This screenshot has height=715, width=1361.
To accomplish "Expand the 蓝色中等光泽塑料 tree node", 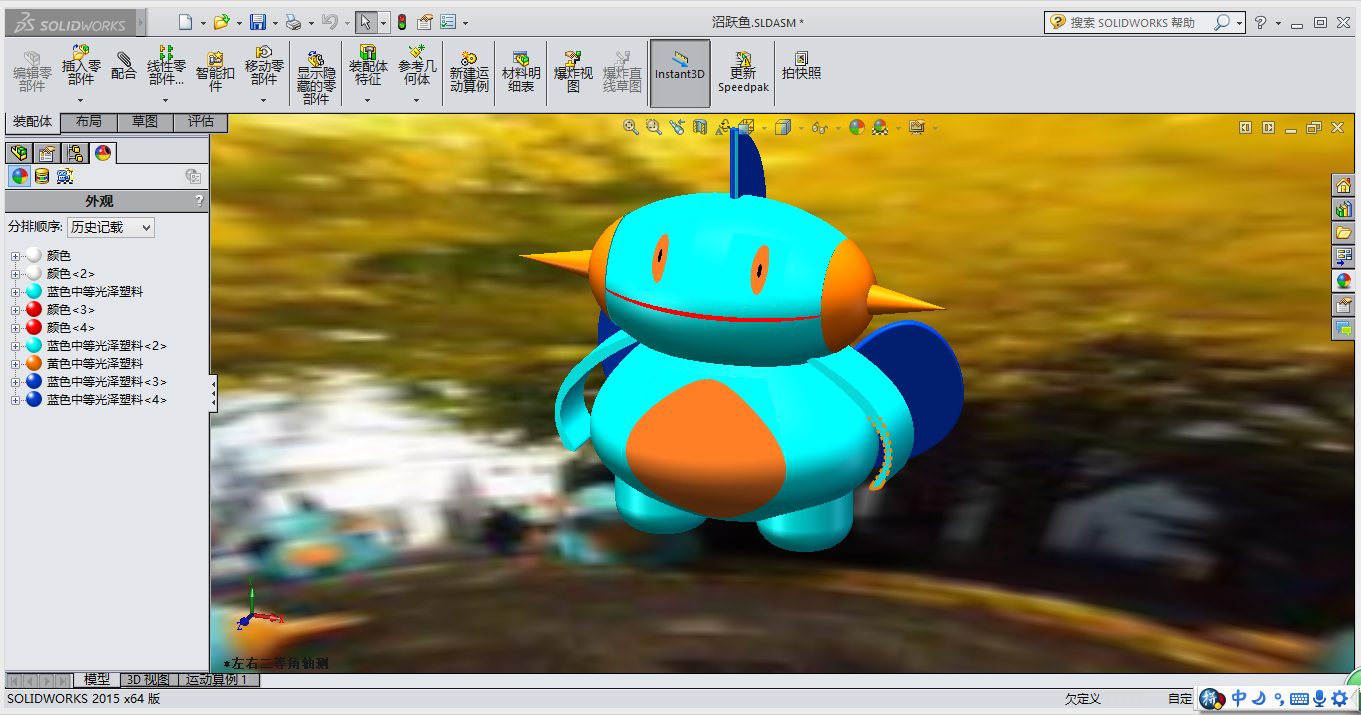I will coord(15,292).
